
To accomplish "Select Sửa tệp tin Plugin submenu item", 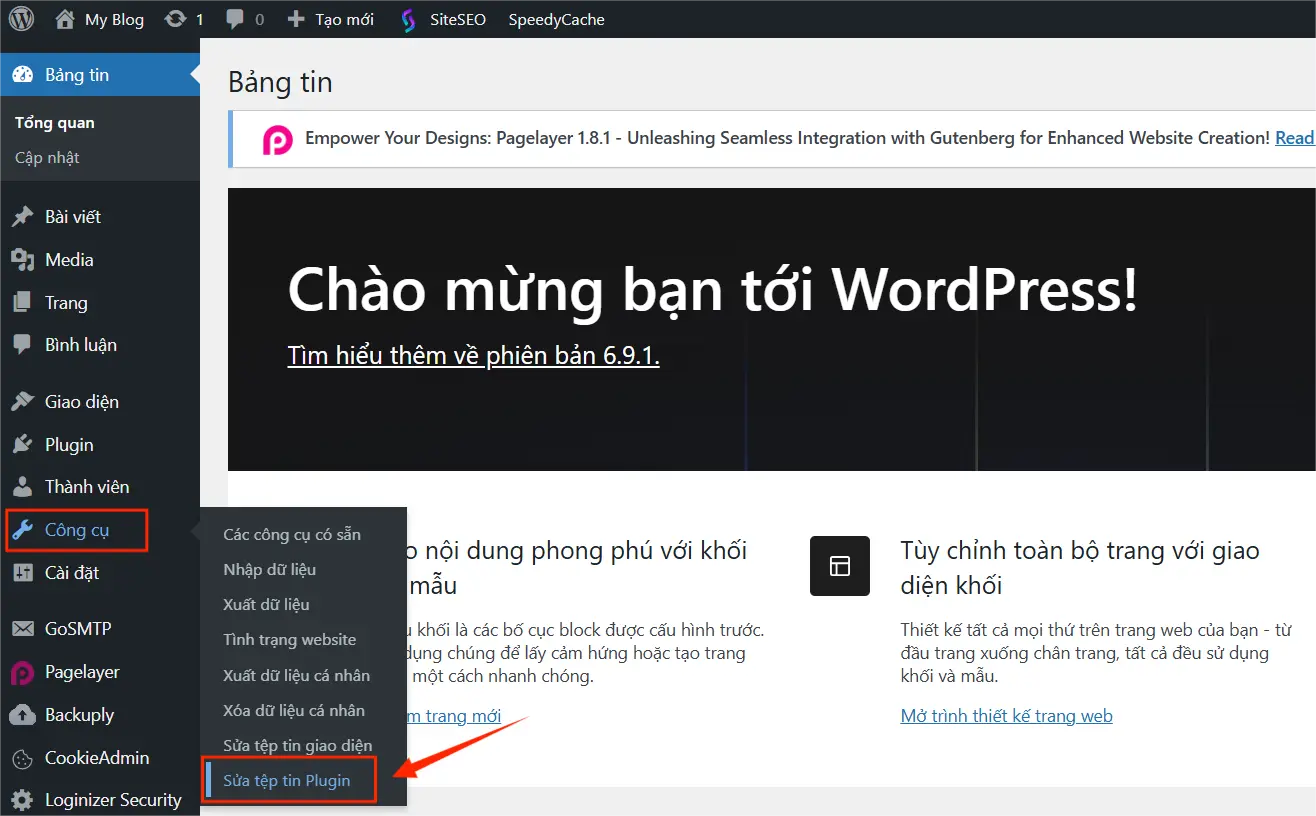I will pyautogui.click(x=287, y=781).
